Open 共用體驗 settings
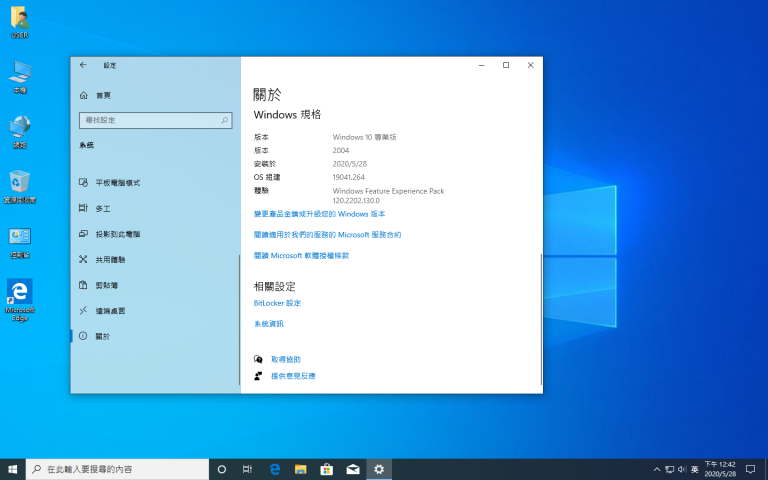This screenshot has width=768, height=480. click(155, 260)
